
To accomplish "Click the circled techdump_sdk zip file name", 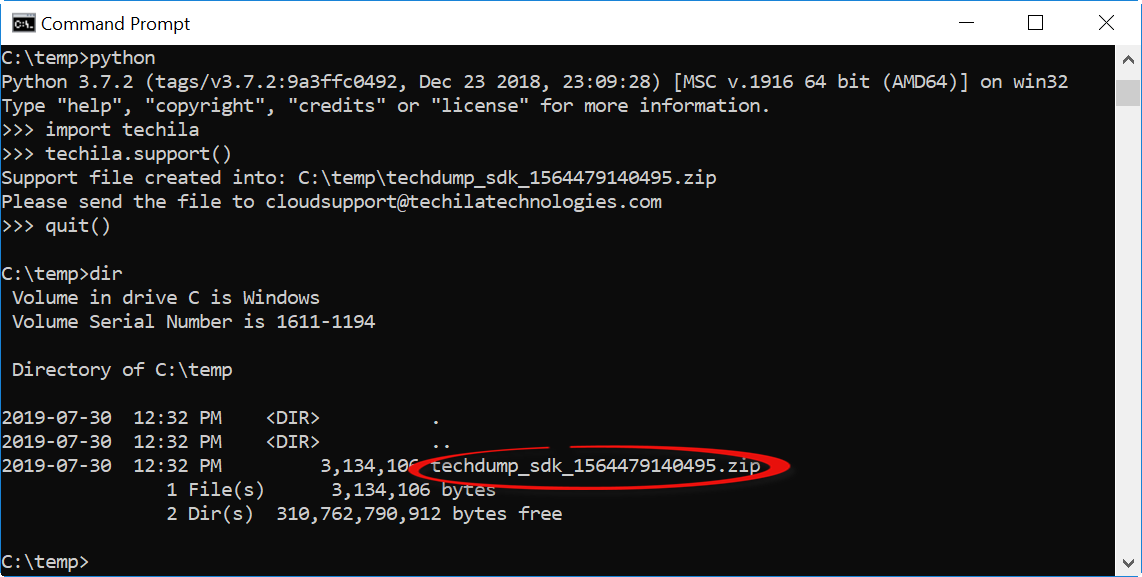I will click(595, 466).
